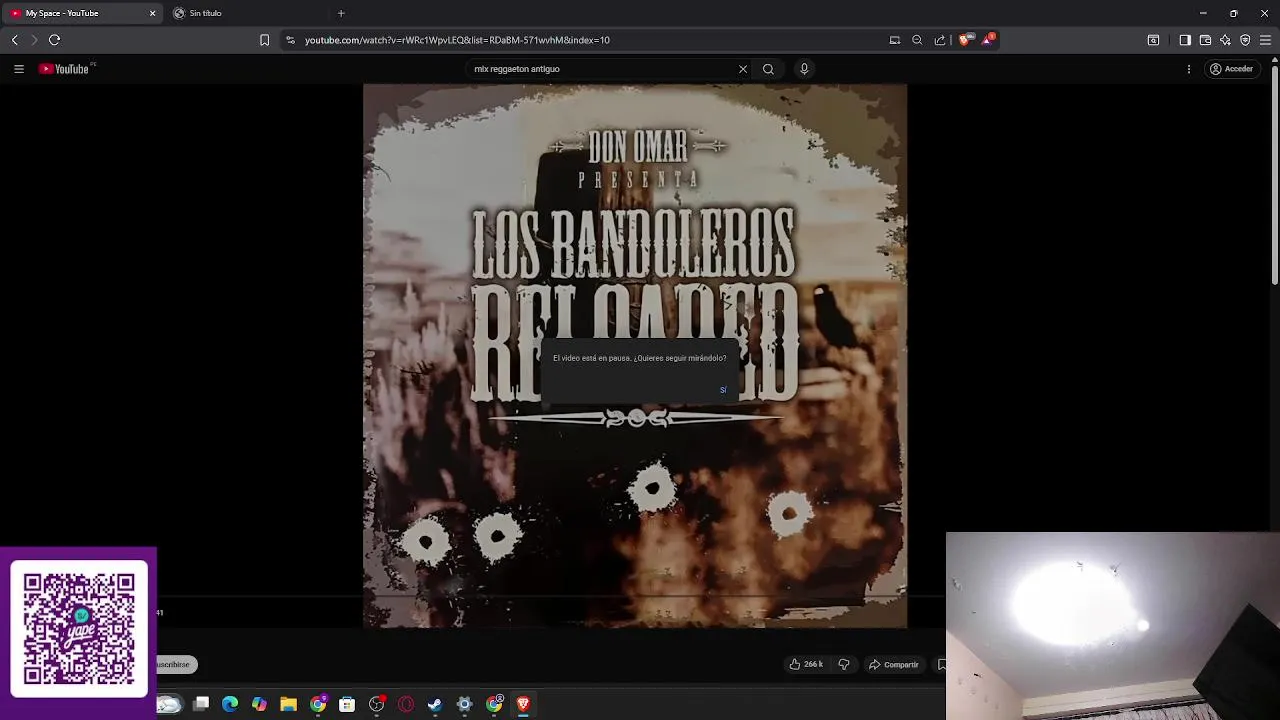Open the Brave VPN shield icon
Image resolution: width=1280 pixels, height=720 pixels.
click(x=1245, y=40)
